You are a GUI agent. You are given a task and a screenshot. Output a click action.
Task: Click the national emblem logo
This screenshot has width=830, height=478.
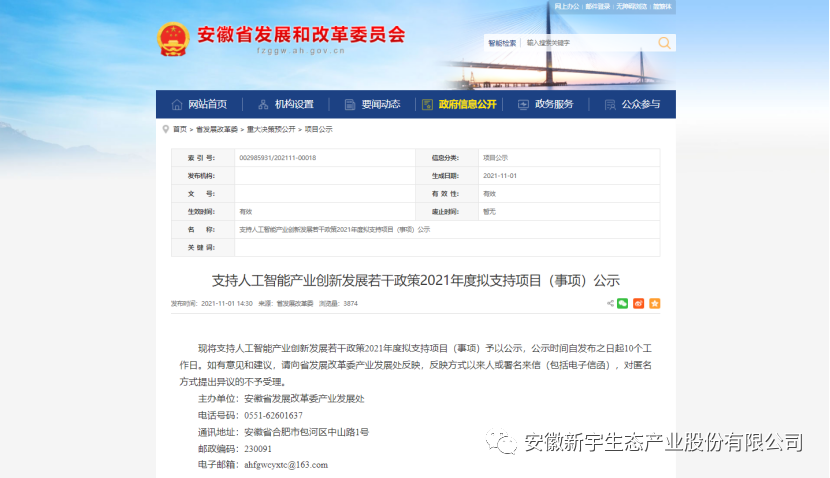click(172, 38)
